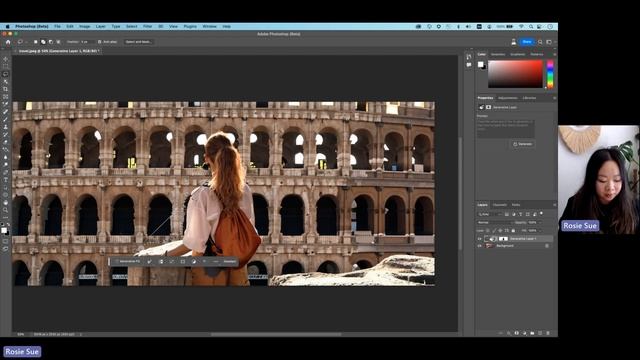Click the foreground color swatch in Color panel
This screenshot has width=640, height=360.
(480, 64)
